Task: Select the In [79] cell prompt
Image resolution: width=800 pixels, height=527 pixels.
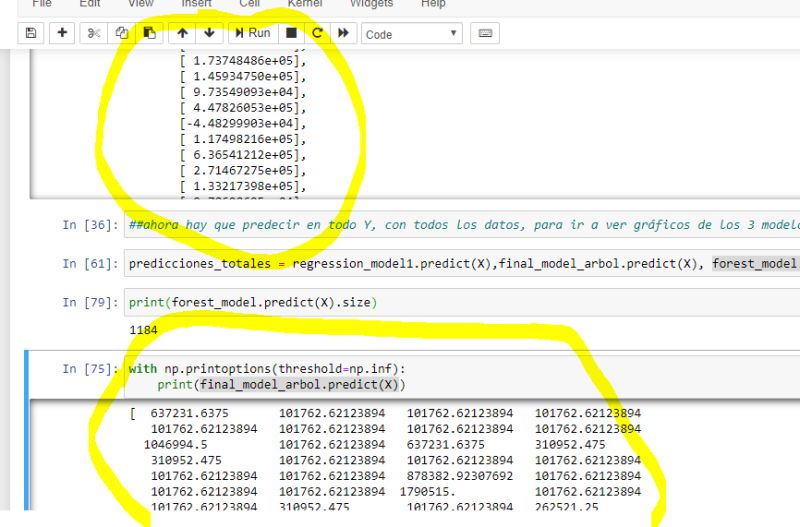Action: pos(90,302)
